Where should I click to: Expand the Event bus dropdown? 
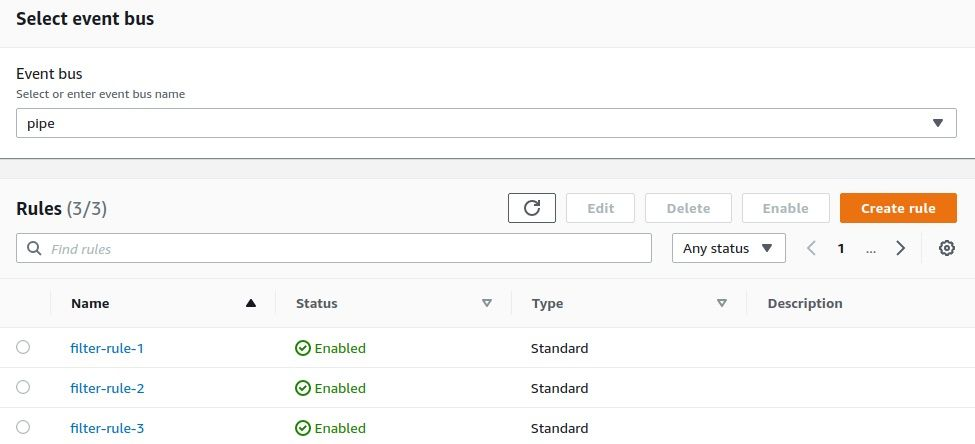tap(937, 123)
